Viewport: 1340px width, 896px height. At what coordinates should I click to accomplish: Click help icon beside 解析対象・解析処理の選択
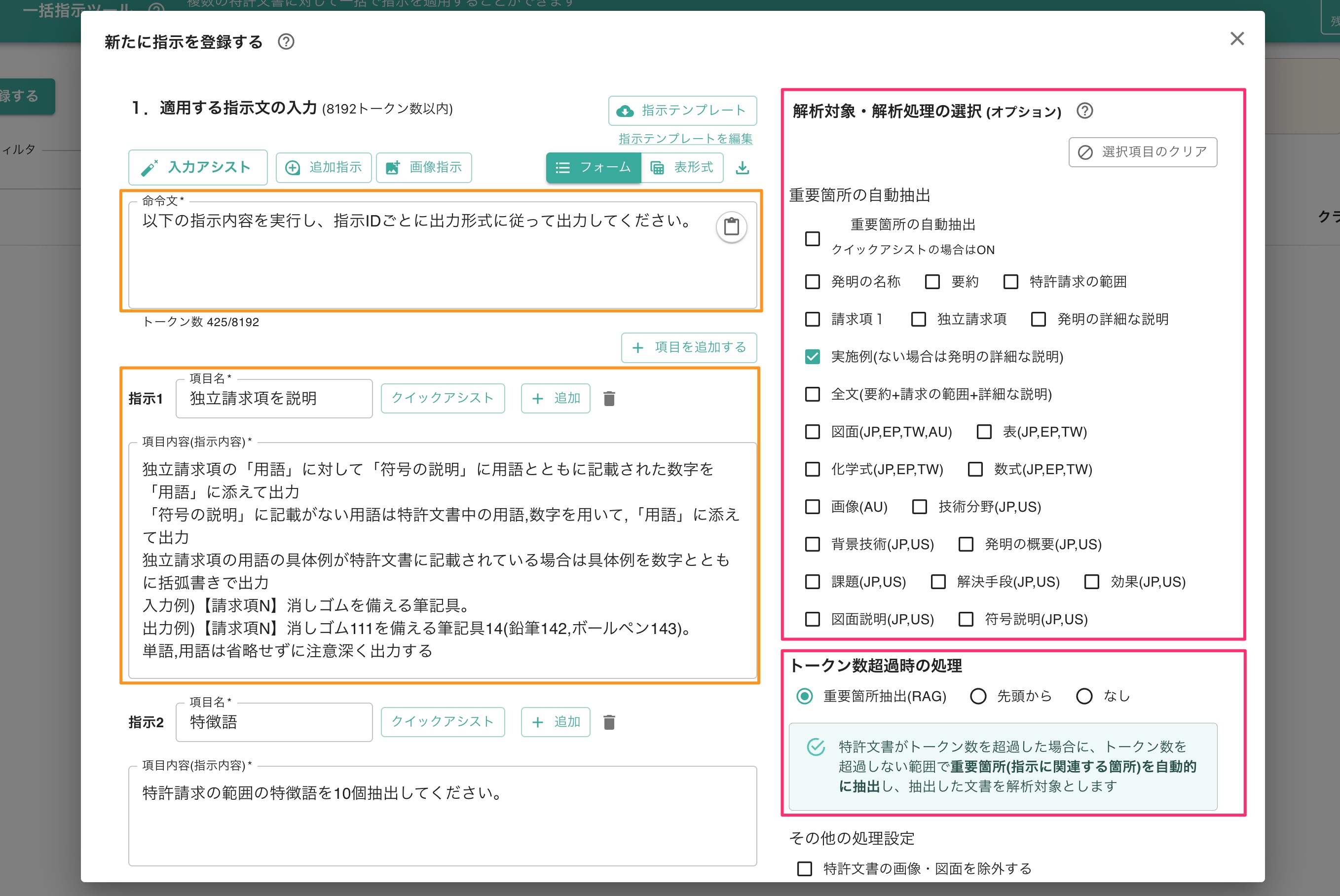[x=1084, y=111]
